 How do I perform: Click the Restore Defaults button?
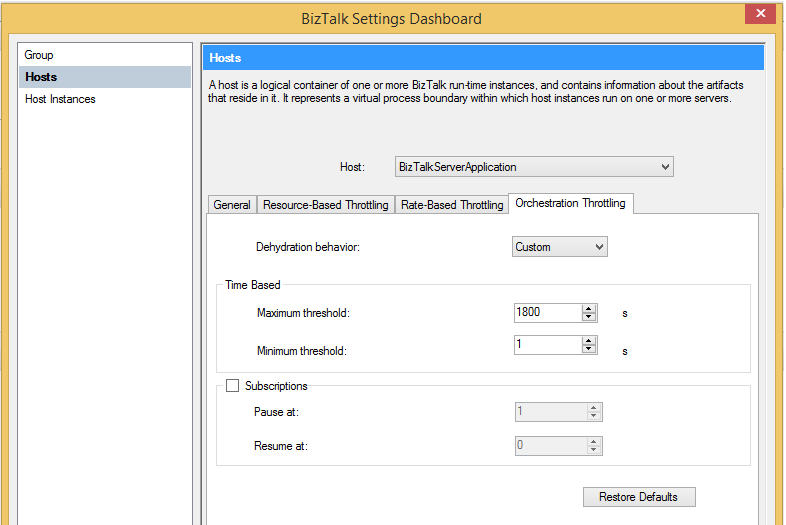(639, 497)
